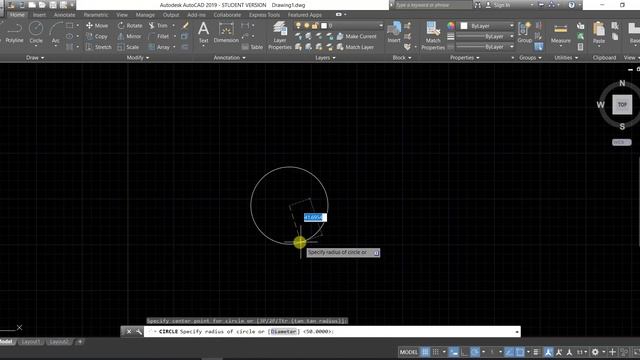Click Sign In in title bar

tap(498, 5)
